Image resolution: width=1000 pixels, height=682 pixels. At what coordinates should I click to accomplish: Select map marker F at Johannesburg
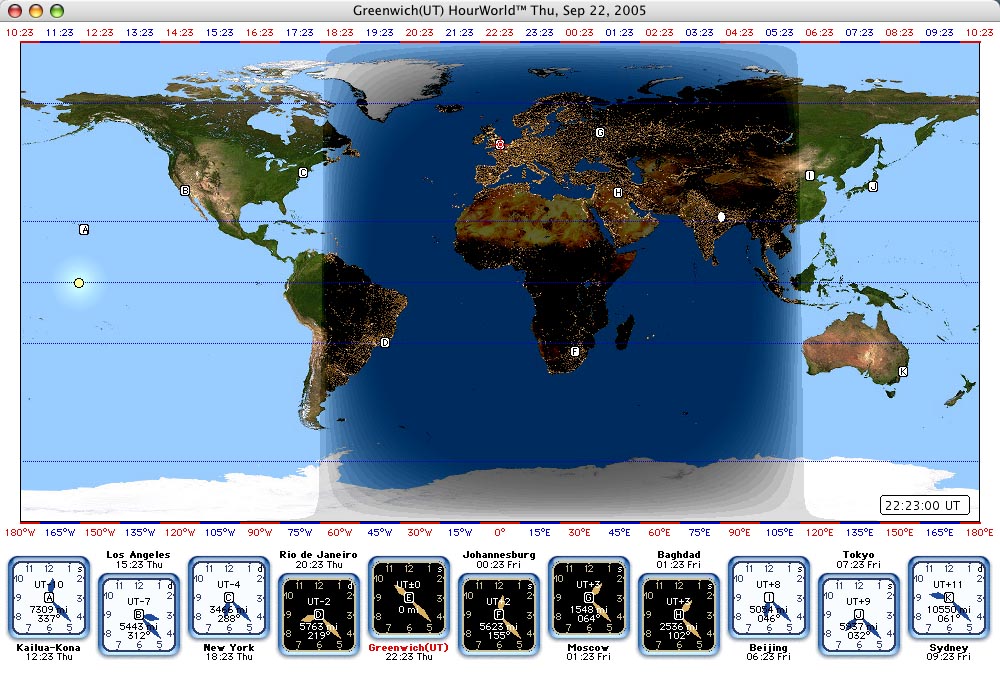575,352
